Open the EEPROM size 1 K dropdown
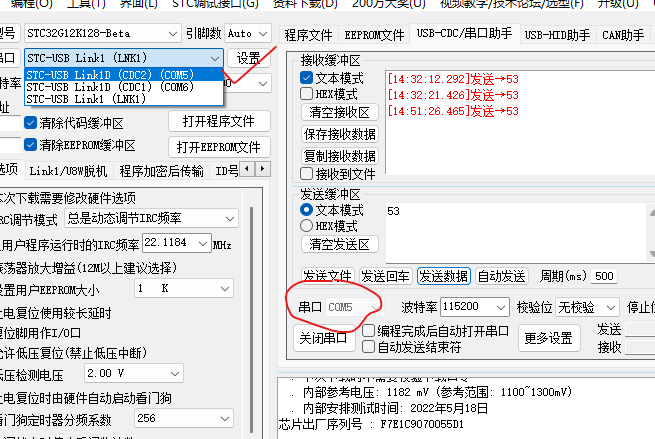 [184, 288]
